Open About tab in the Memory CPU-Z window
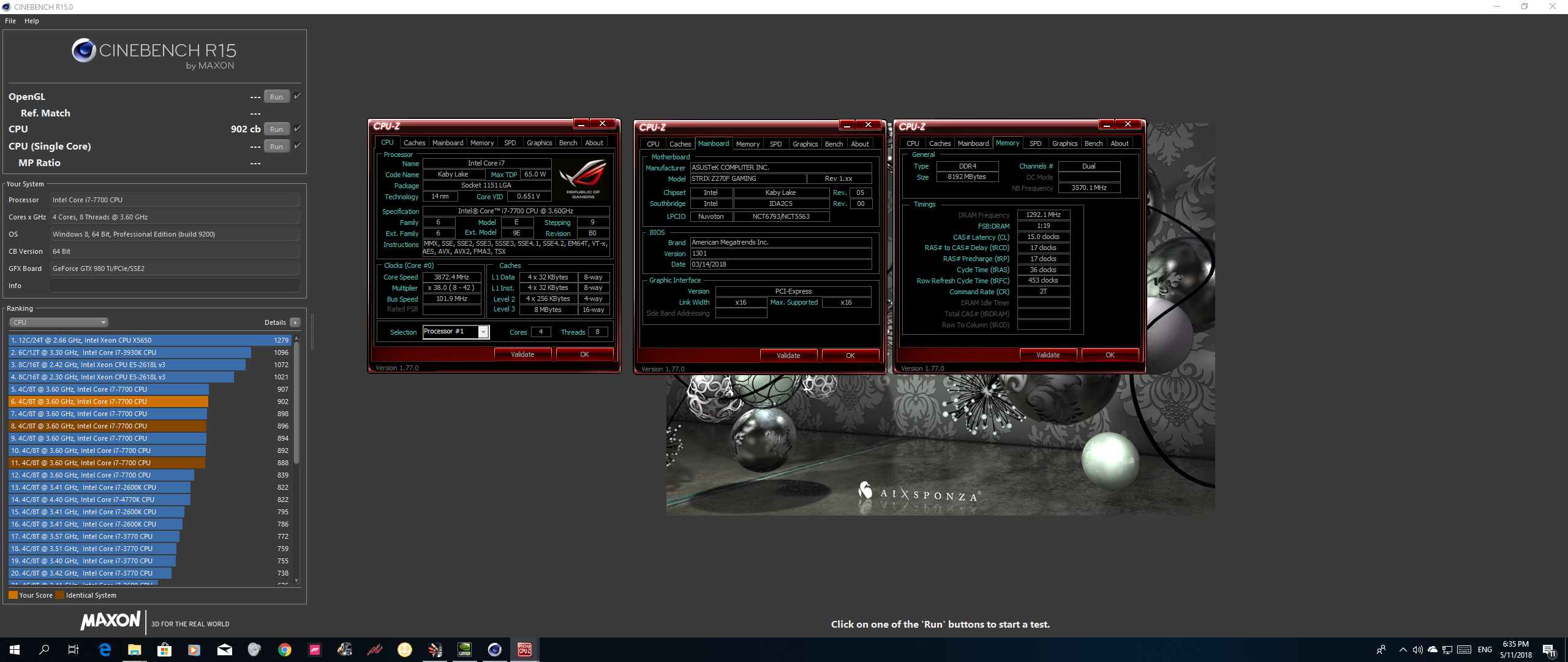 [1119, 143]
